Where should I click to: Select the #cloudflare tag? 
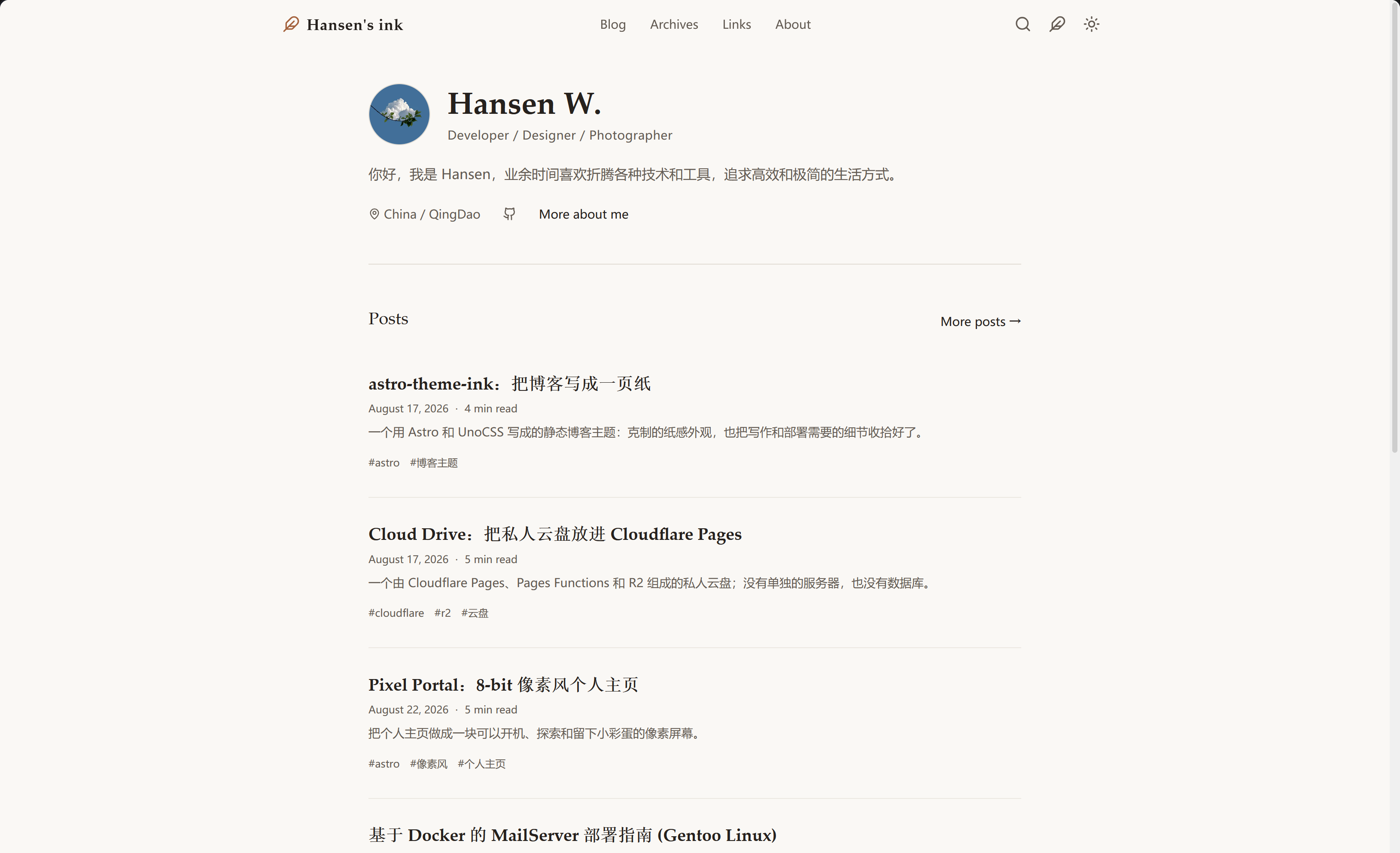(396, 613)
